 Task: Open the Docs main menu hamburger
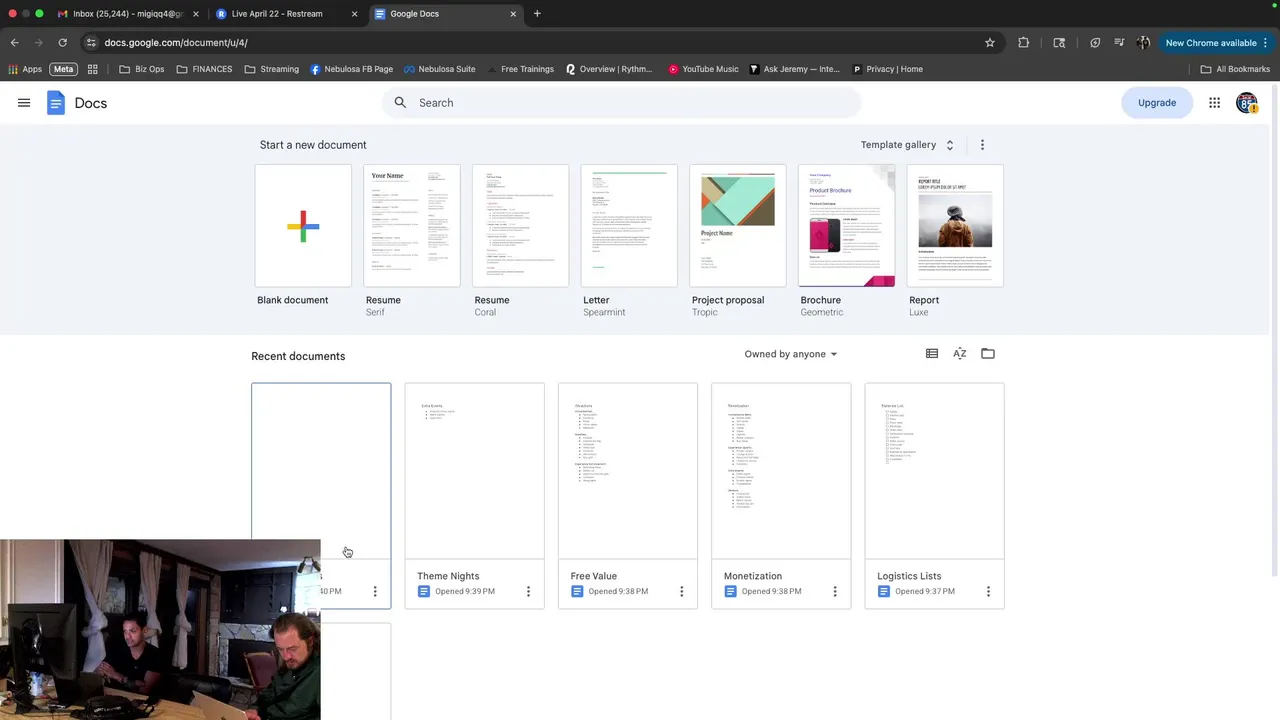click(x=24, y=103)
